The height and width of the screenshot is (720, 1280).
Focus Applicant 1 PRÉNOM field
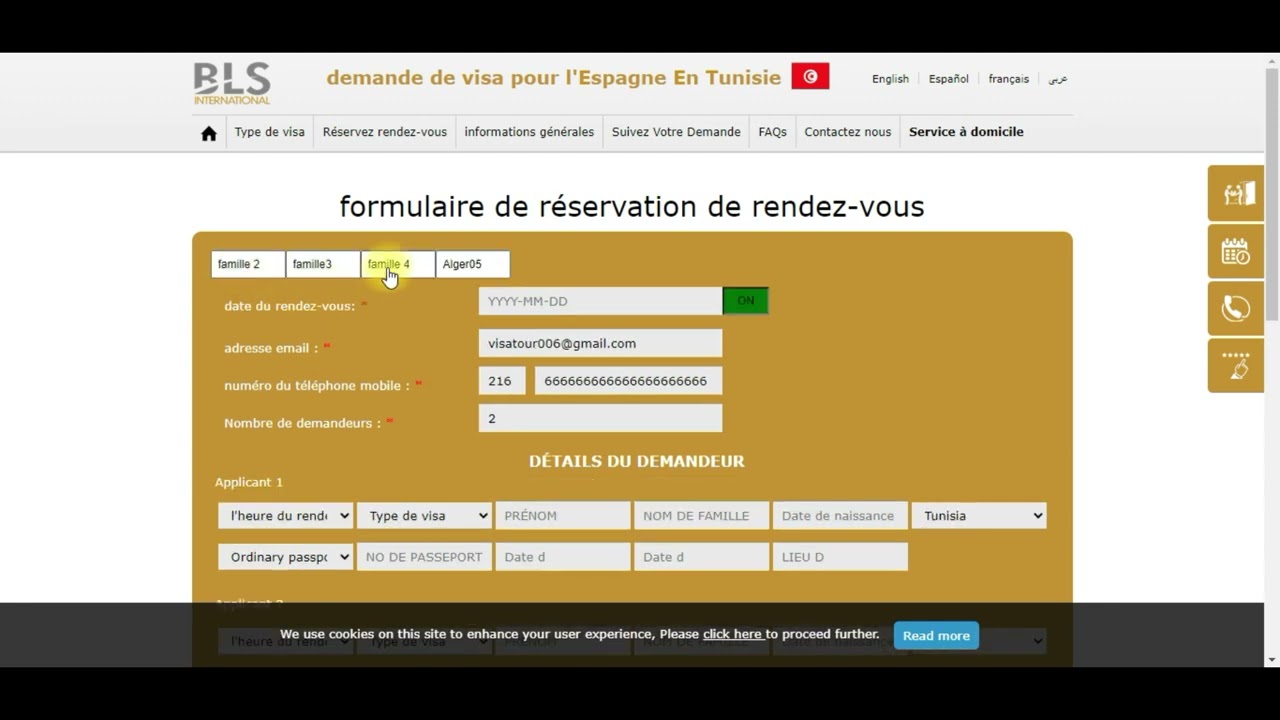tap(563, 516)
